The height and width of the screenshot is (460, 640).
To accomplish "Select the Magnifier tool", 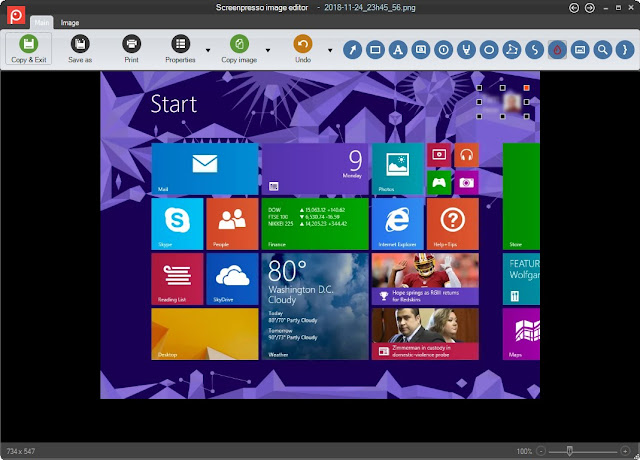I will (x=603, y=50).
